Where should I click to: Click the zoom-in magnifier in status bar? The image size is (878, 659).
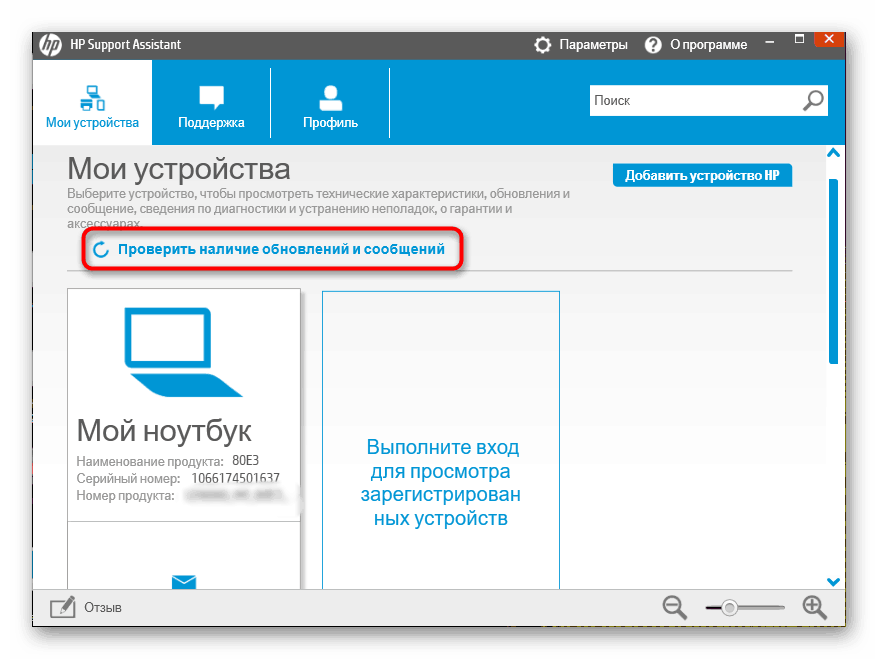tap(814, 607)
